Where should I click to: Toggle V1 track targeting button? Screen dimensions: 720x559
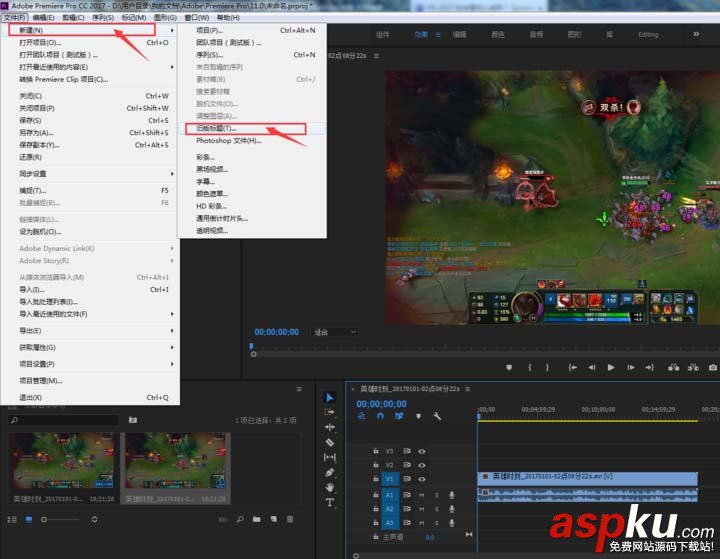coord(389,479)
